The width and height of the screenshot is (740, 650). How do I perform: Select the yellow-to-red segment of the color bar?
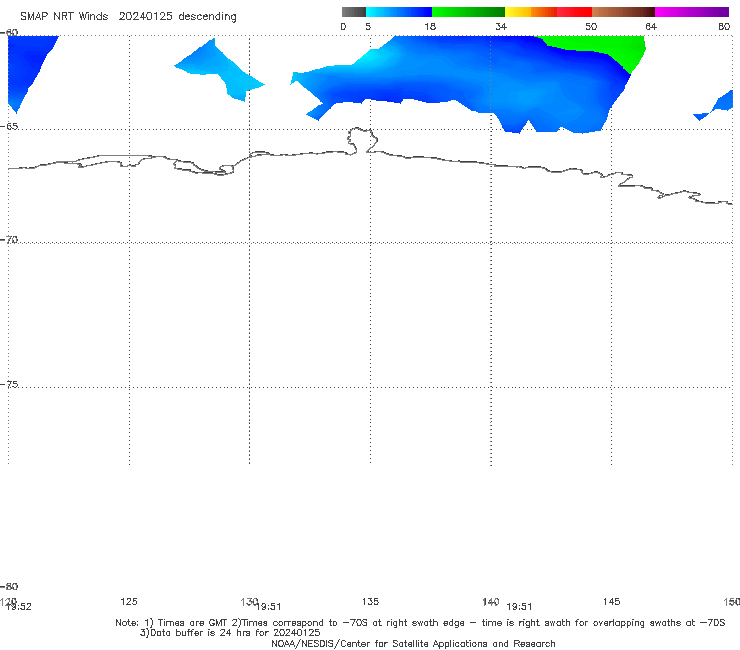click(x=548, y=12)
